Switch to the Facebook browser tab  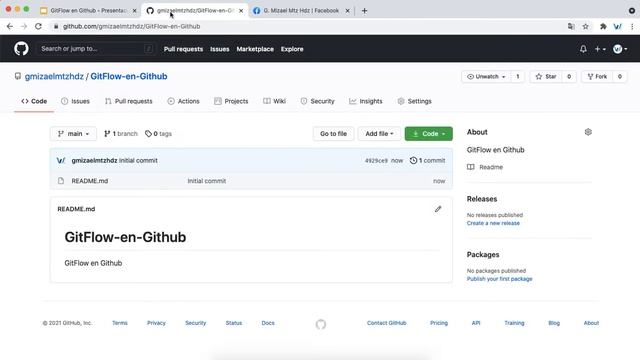[301, 11]
